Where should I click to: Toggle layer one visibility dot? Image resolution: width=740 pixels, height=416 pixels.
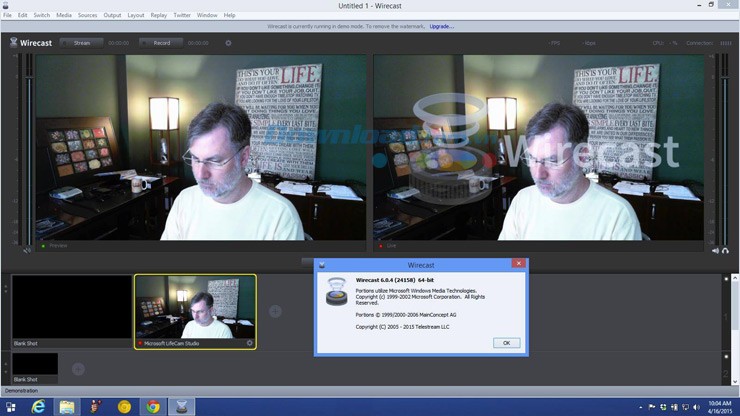[x=726, y=279]
